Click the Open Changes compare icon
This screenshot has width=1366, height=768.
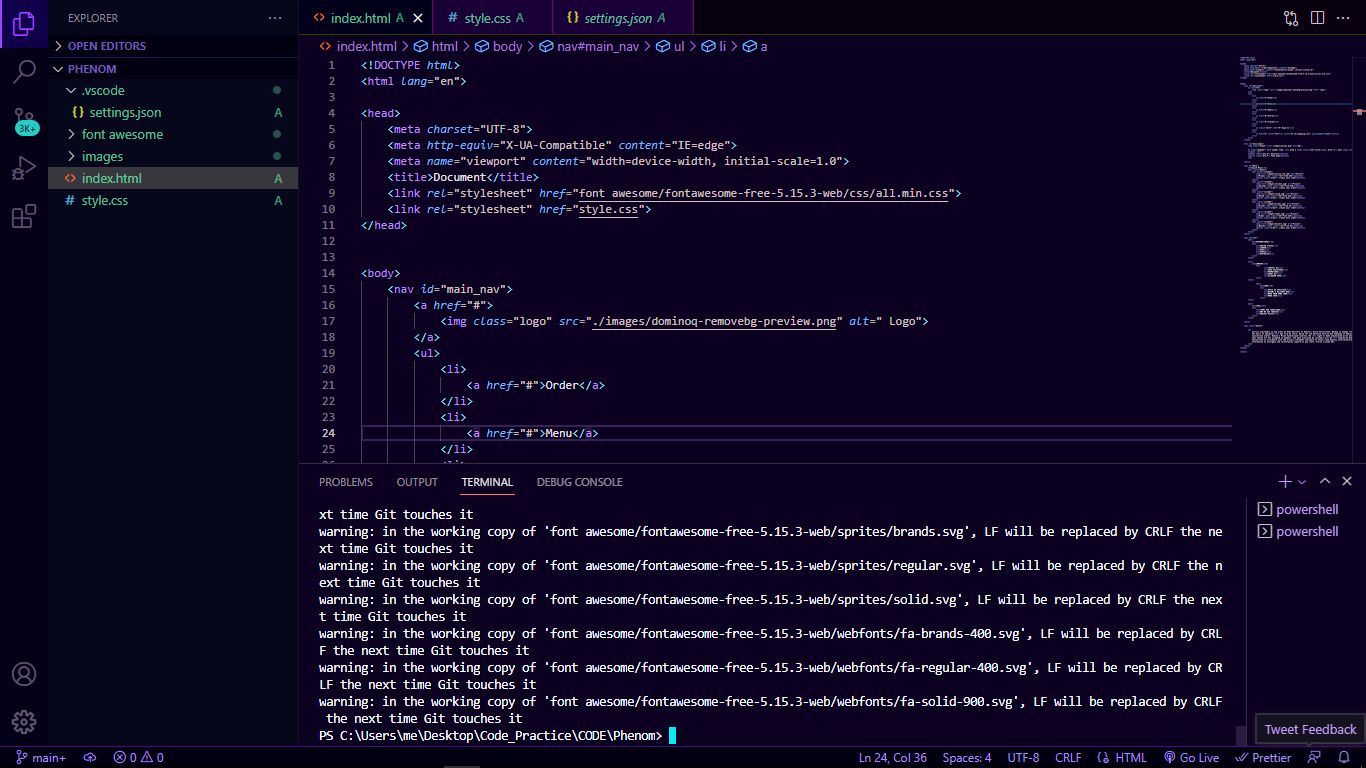click(x=1291, y=18)
